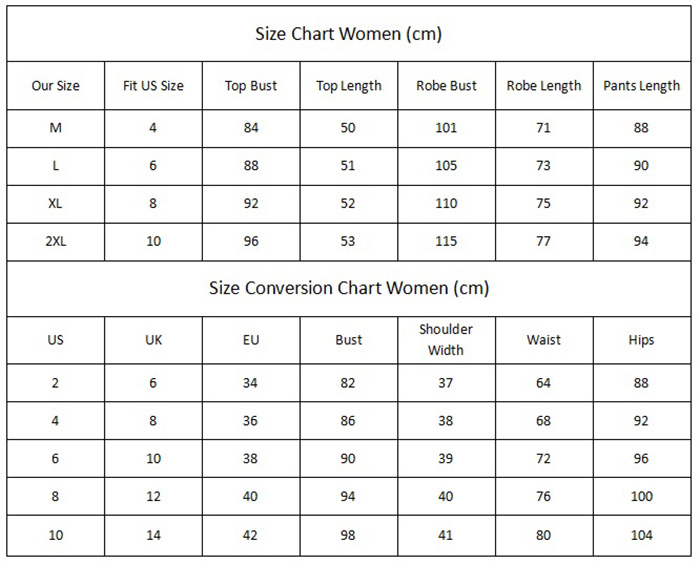Click the 'Waist' column header

[543, 340]
